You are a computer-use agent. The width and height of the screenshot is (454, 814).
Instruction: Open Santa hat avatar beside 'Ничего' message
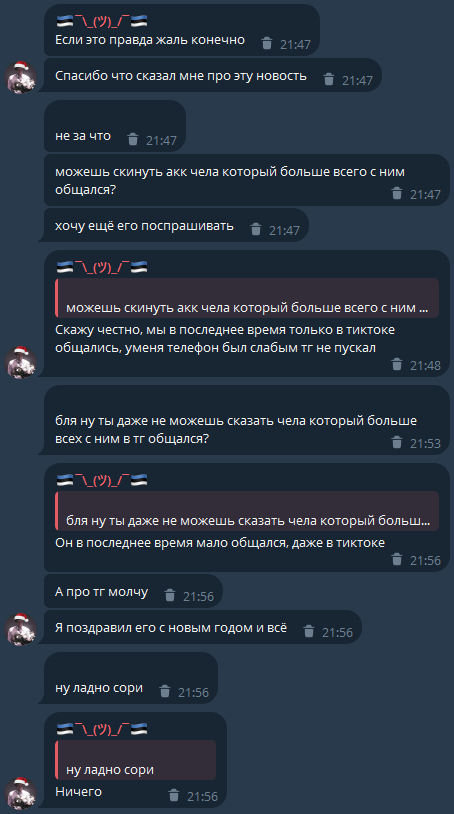pyautogui.click(x=21, y=793)
